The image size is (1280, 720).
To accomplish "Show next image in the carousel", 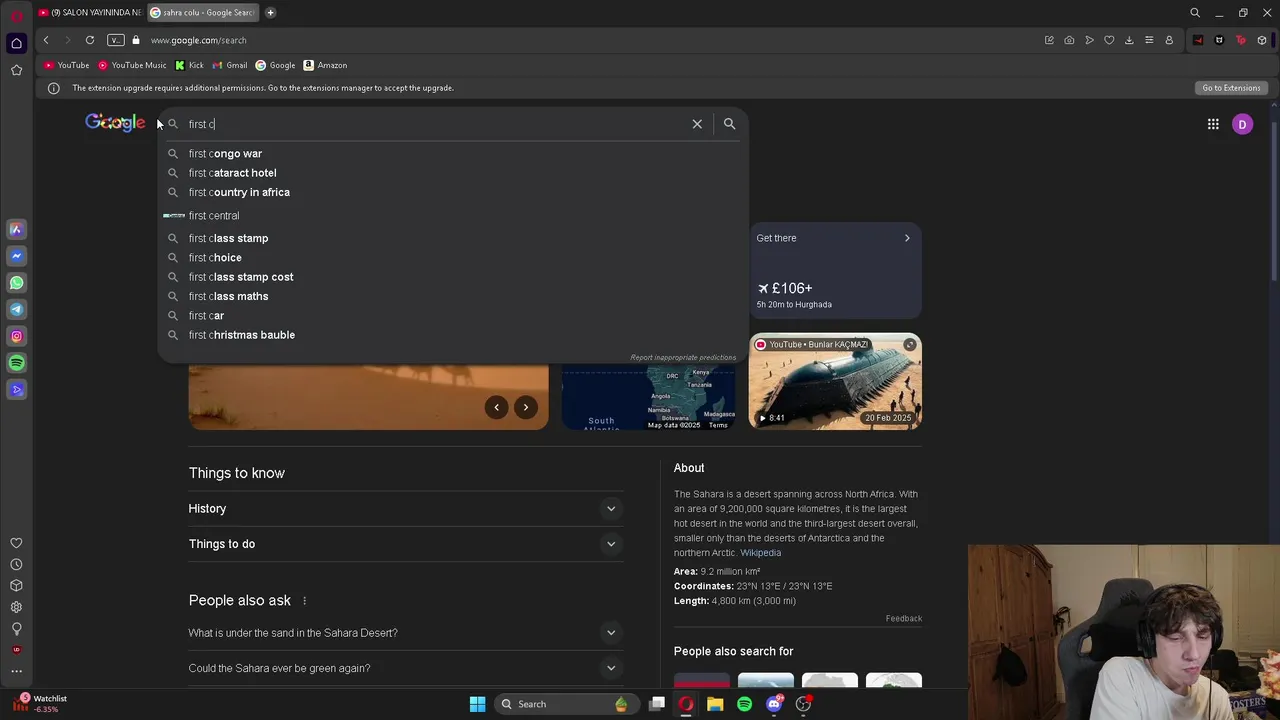I will tap(526, 407).
